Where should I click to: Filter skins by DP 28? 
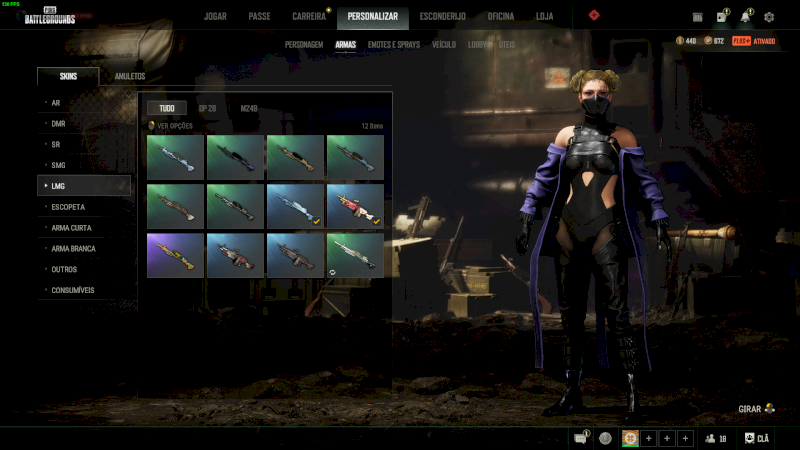(207, 108)
